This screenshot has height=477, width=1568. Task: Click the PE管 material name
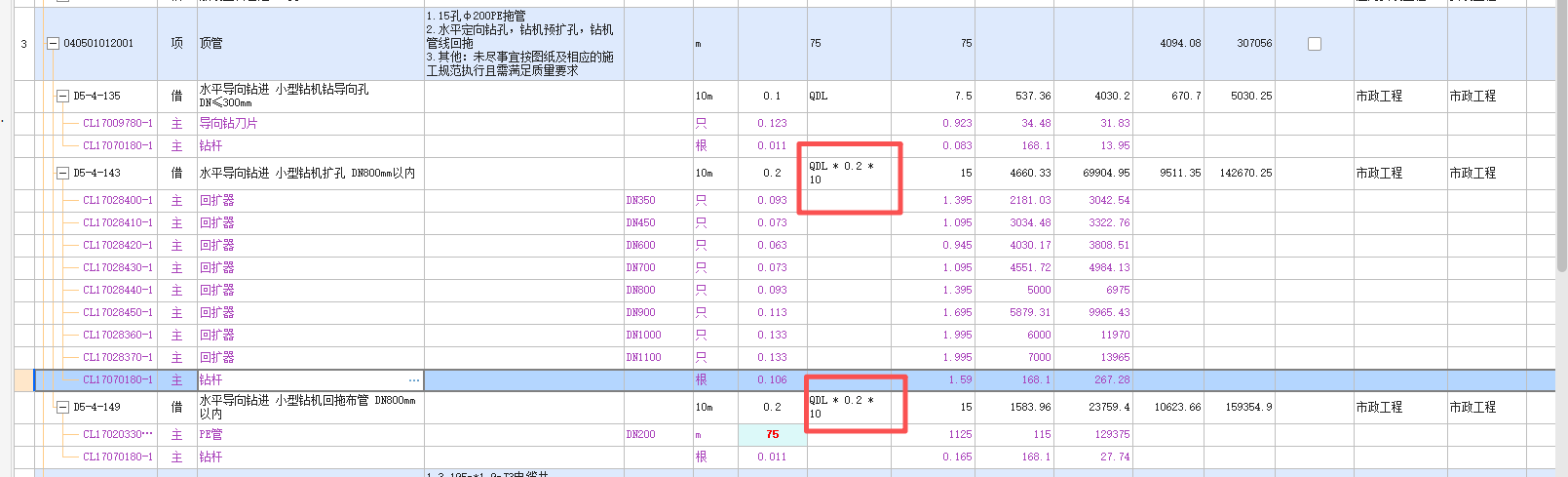pos(210,435)
